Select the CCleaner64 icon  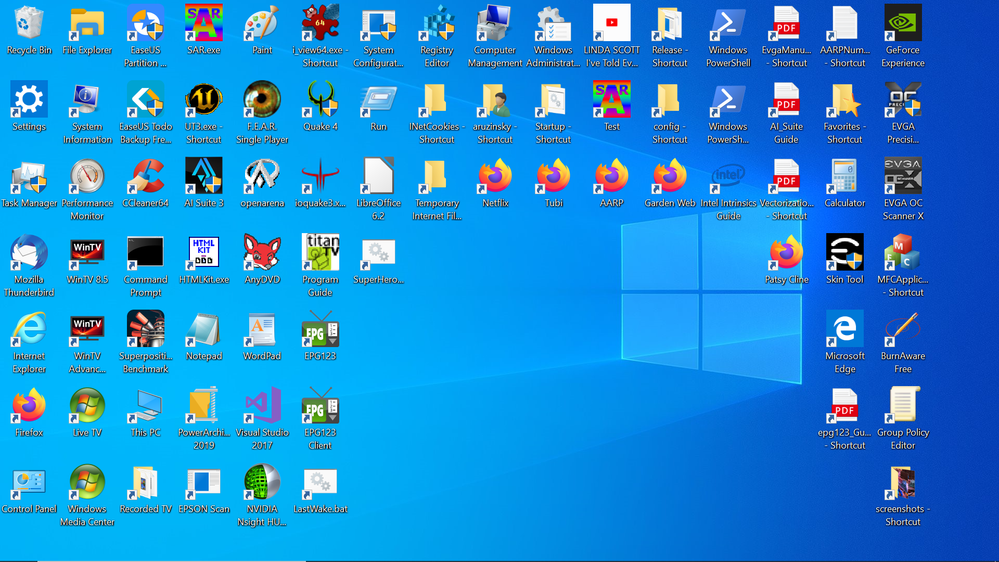(146, 176)
